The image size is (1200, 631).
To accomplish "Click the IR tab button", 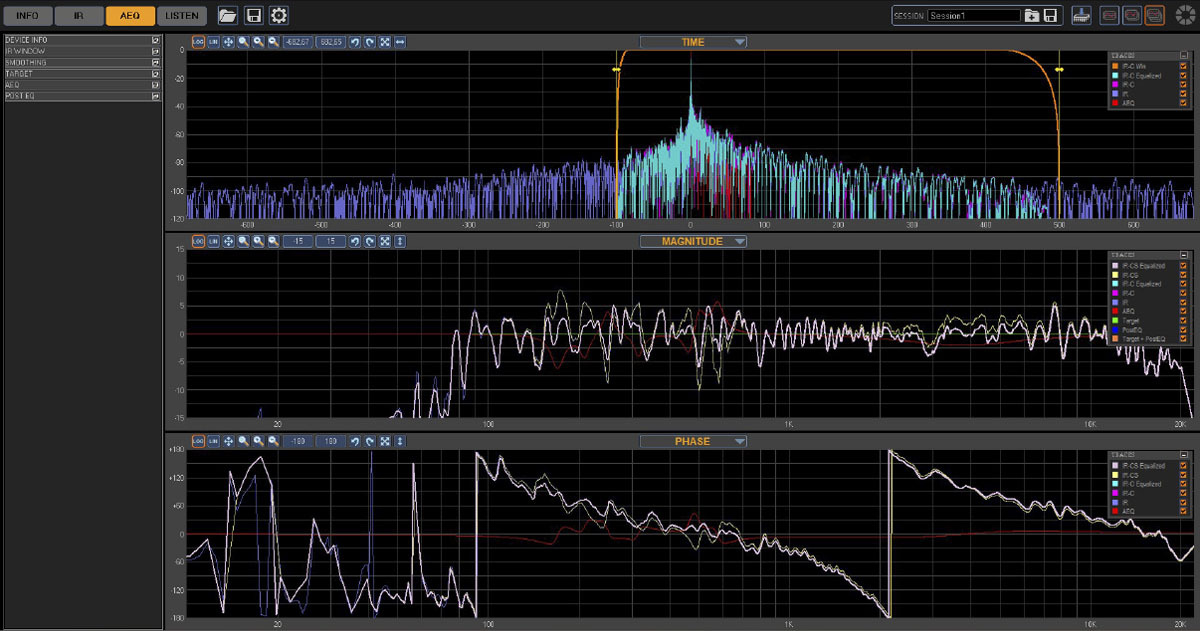I will 79,15.
